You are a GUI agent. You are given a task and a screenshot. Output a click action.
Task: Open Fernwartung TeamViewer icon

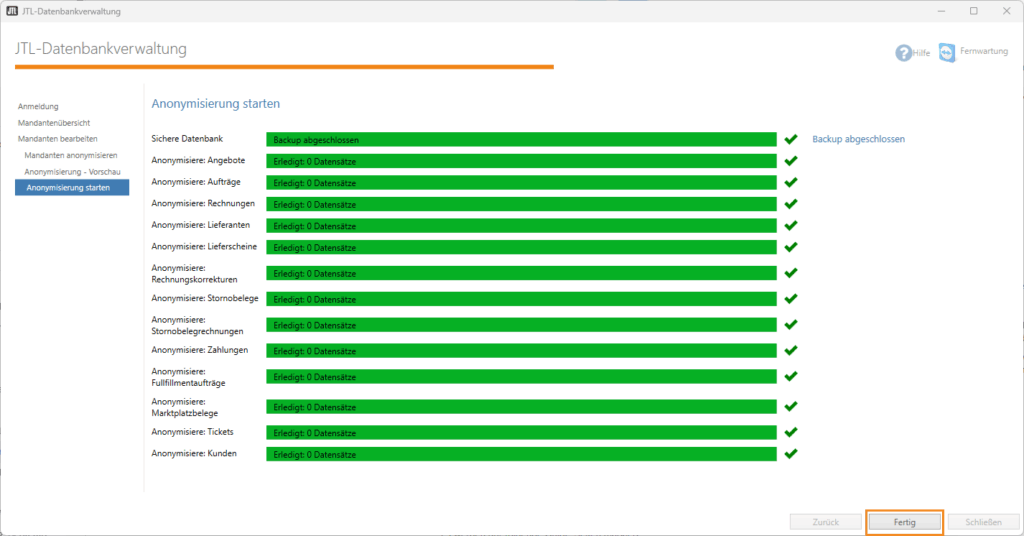pyautogui.click(x=947, y=53)
